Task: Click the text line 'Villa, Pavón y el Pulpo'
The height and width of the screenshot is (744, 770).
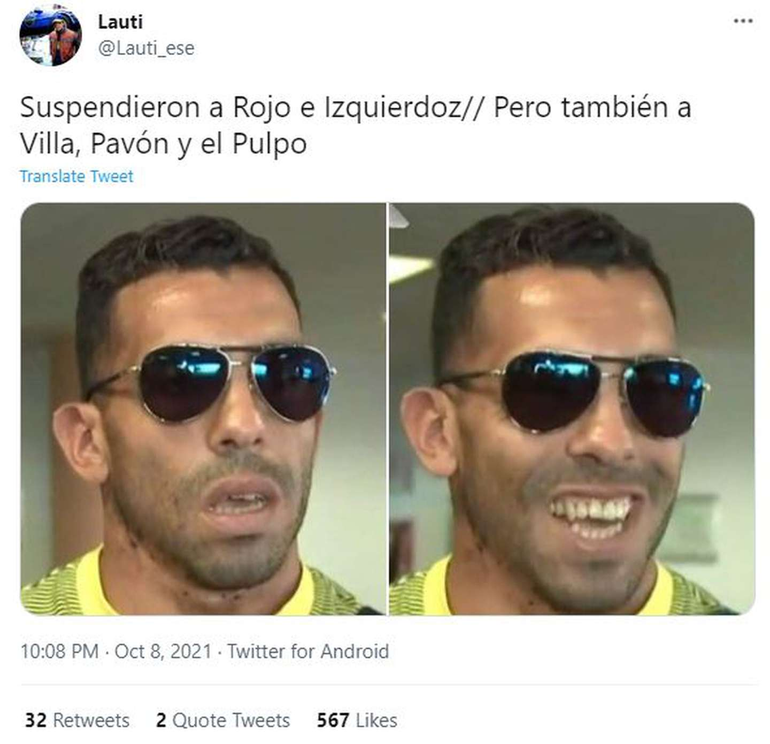Action: pyautogui.click(x=164, y=143)
